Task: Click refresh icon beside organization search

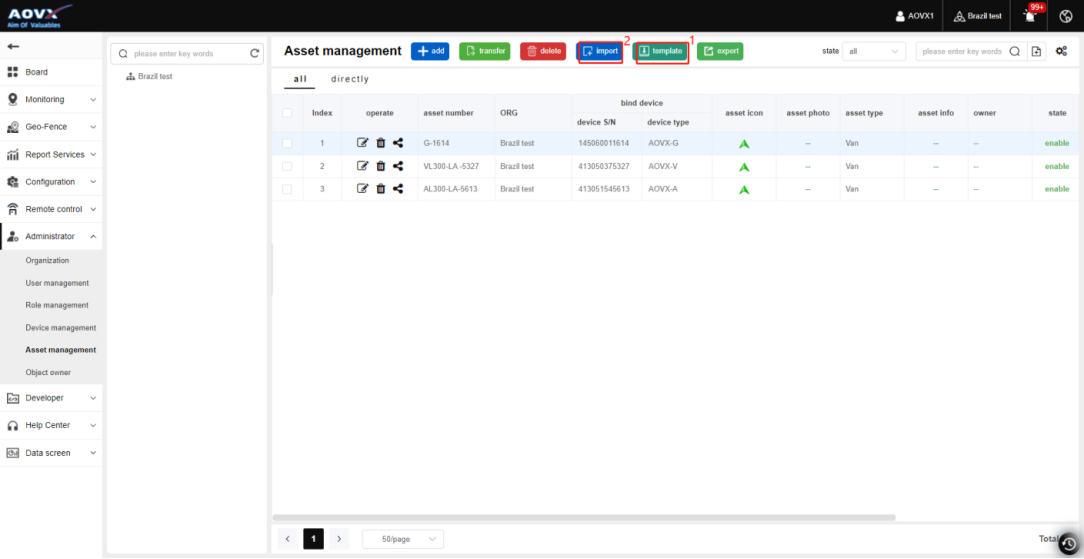Action: (255, 53)
